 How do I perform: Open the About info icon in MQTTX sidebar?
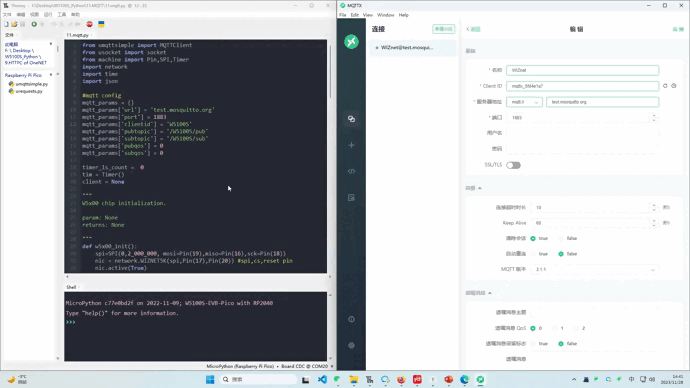coord(351,319)
